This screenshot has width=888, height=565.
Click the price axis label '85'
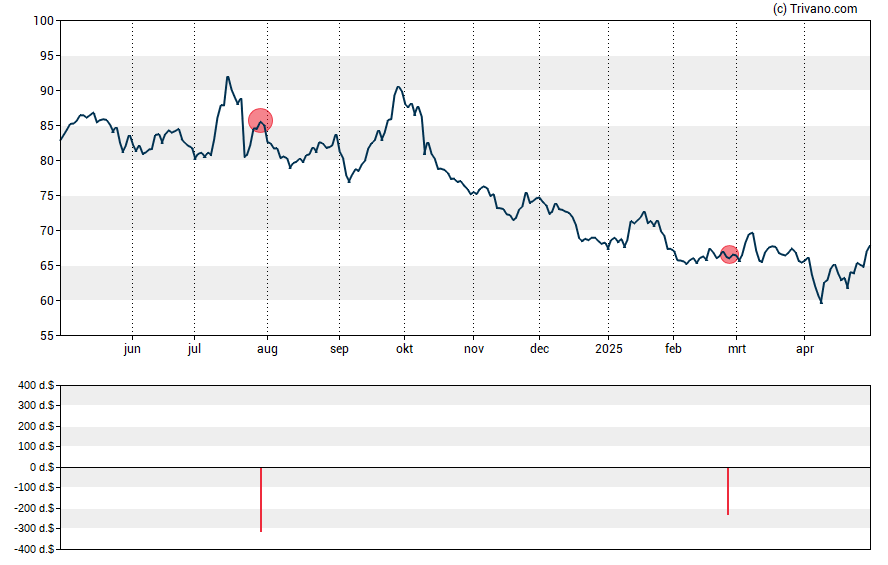(47, 126)
